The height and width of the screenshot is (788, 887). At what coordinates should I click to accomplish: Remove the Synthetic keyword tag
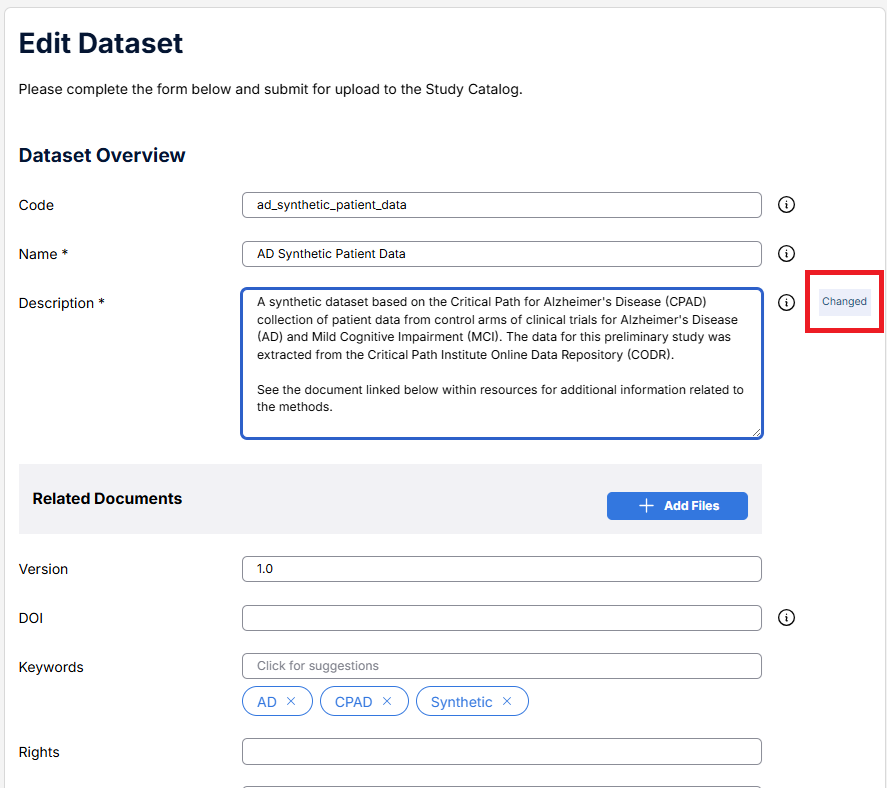[507, 702]
